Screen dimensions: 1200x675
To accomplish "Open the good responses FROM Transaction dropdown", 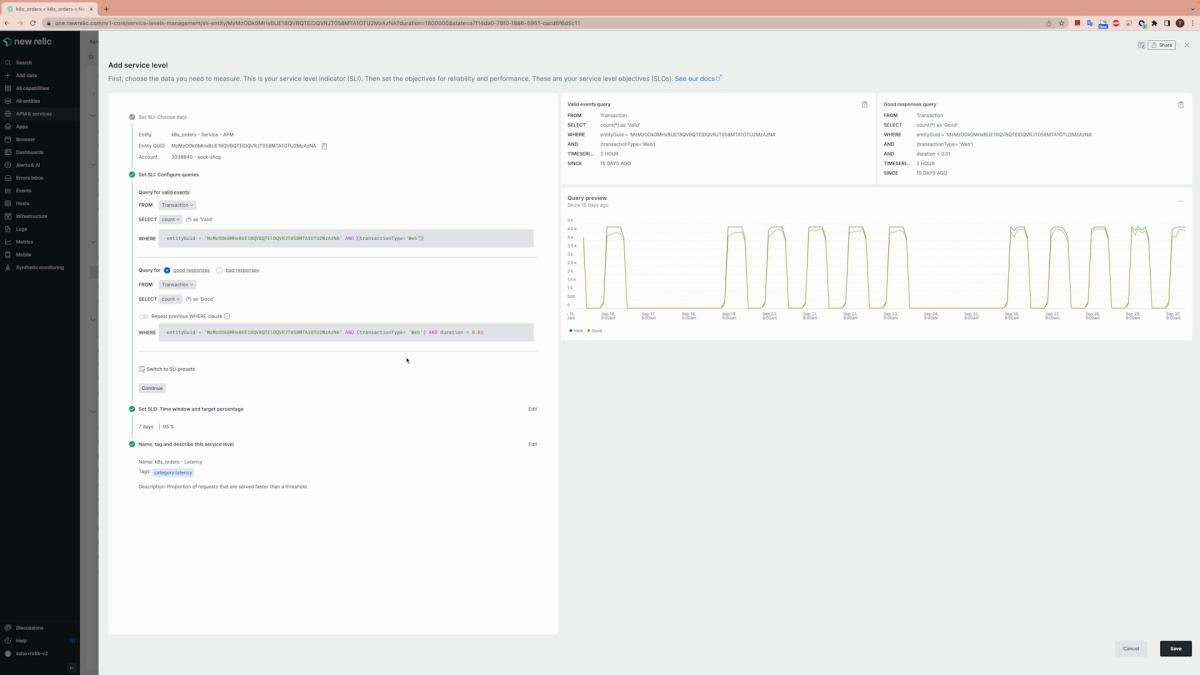I will click(178, 284).
